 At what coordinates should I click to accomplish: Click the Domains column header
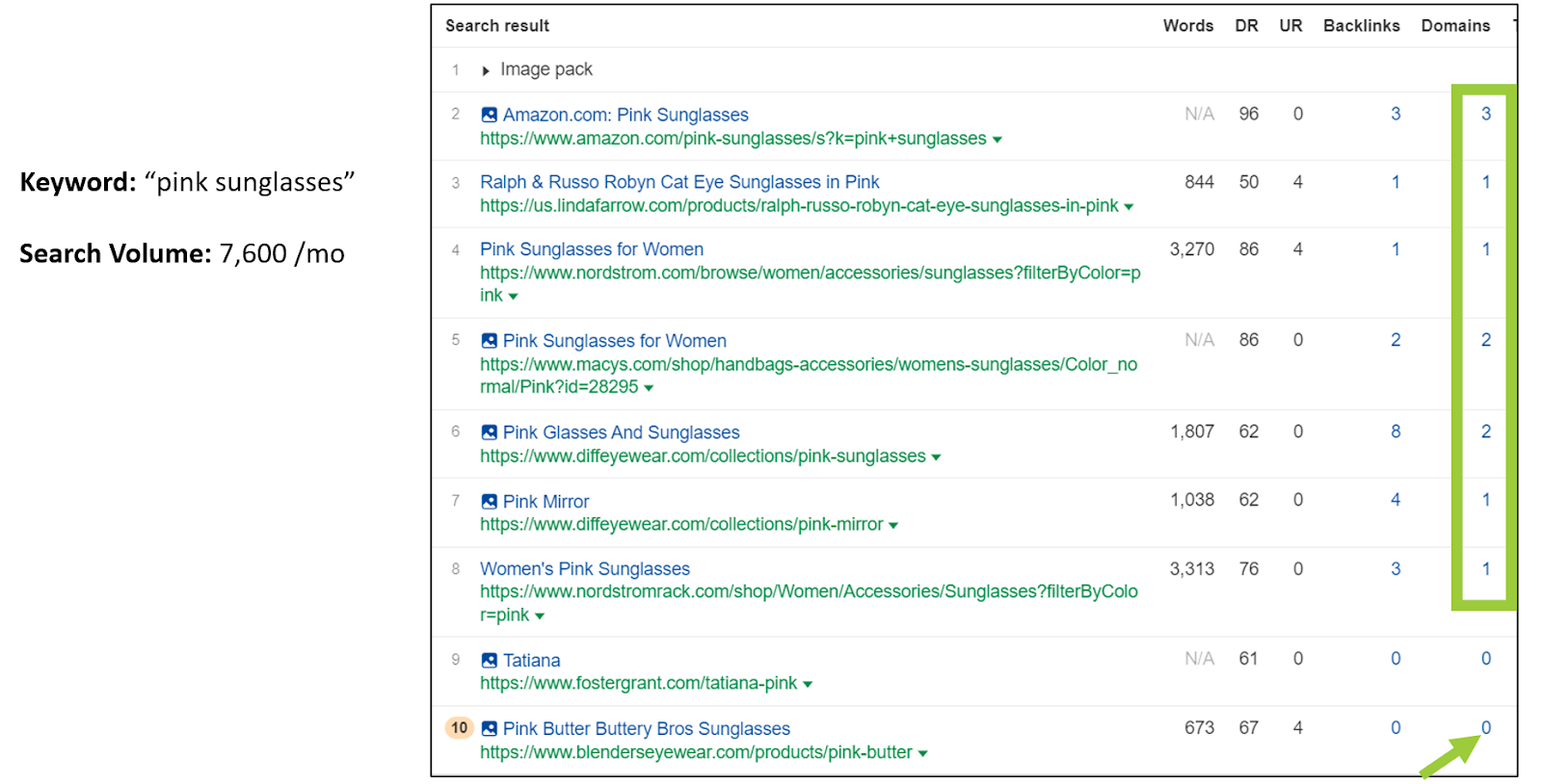1455,26
